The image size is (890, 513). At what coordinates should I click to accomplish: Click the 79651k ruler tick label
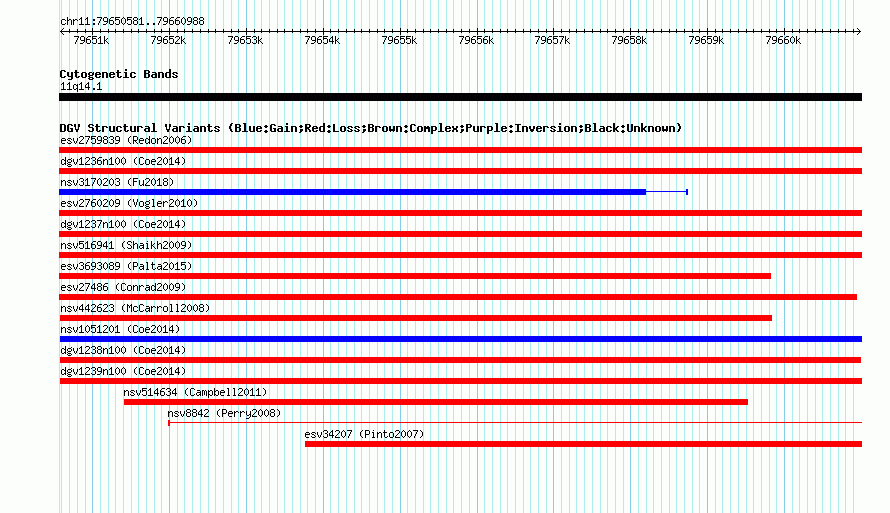click(91, 40)
